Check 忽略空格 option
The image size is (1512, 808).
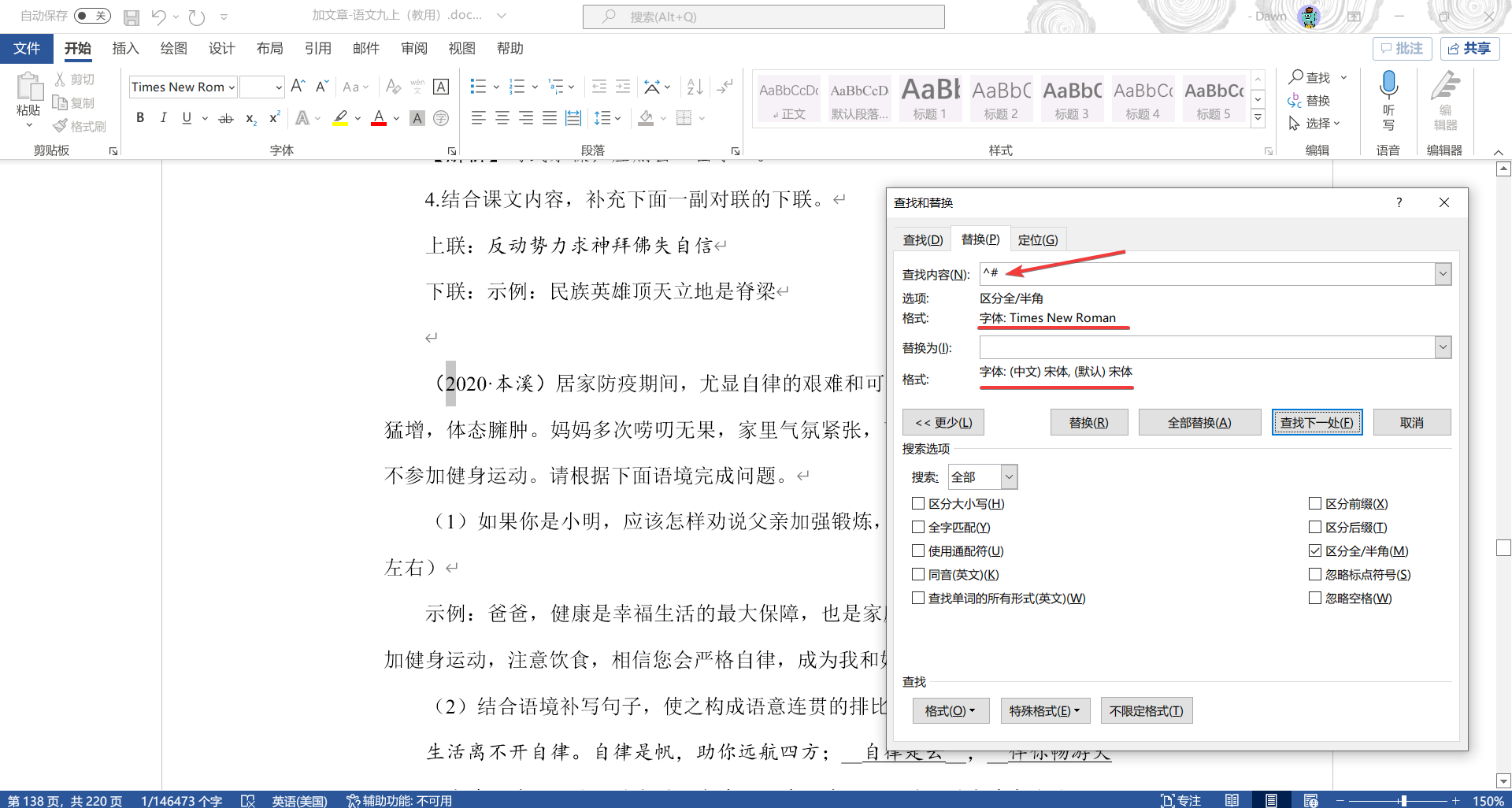click(1315, 598)
